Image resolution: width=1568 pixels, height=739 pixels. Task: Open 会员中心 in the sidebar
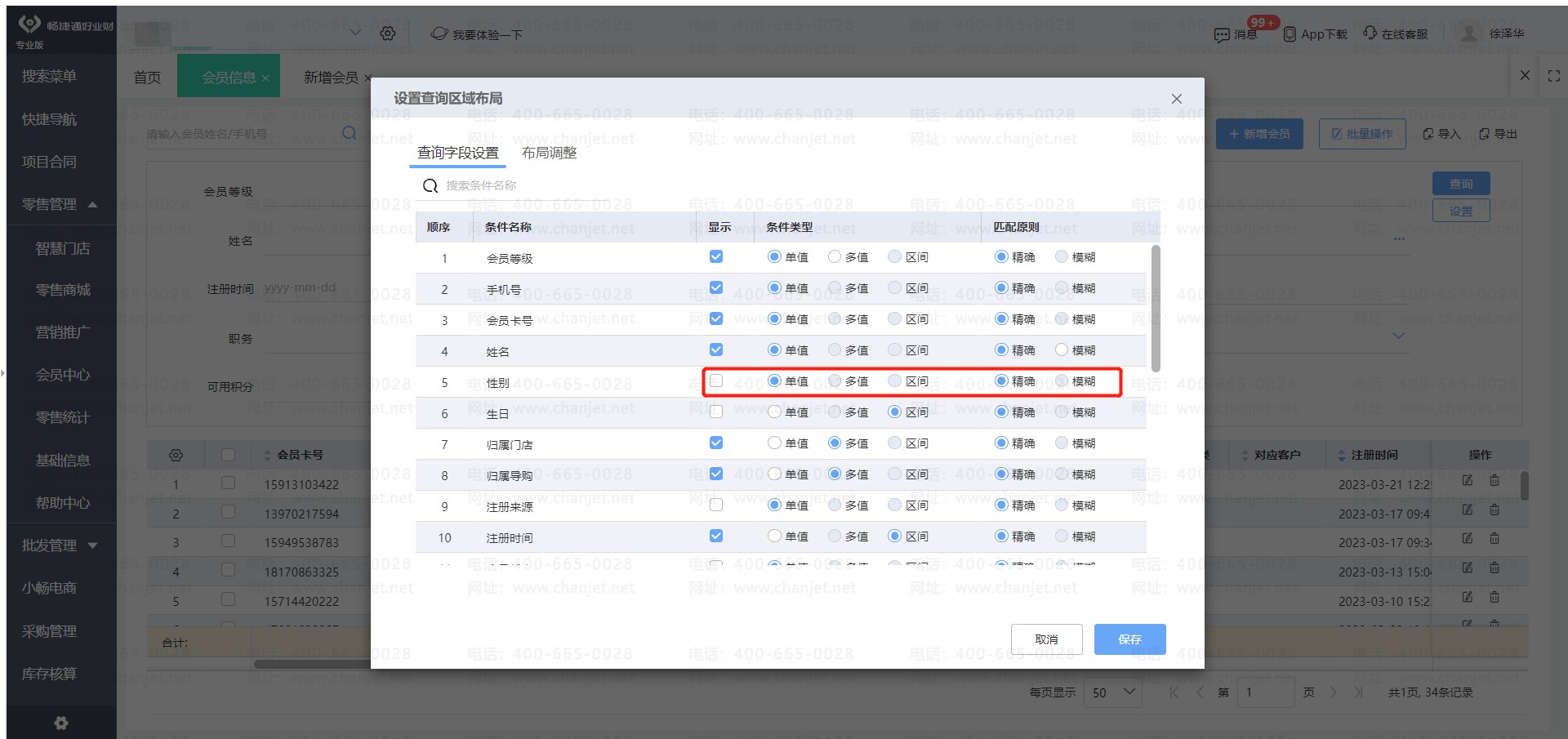pos(62,375)
